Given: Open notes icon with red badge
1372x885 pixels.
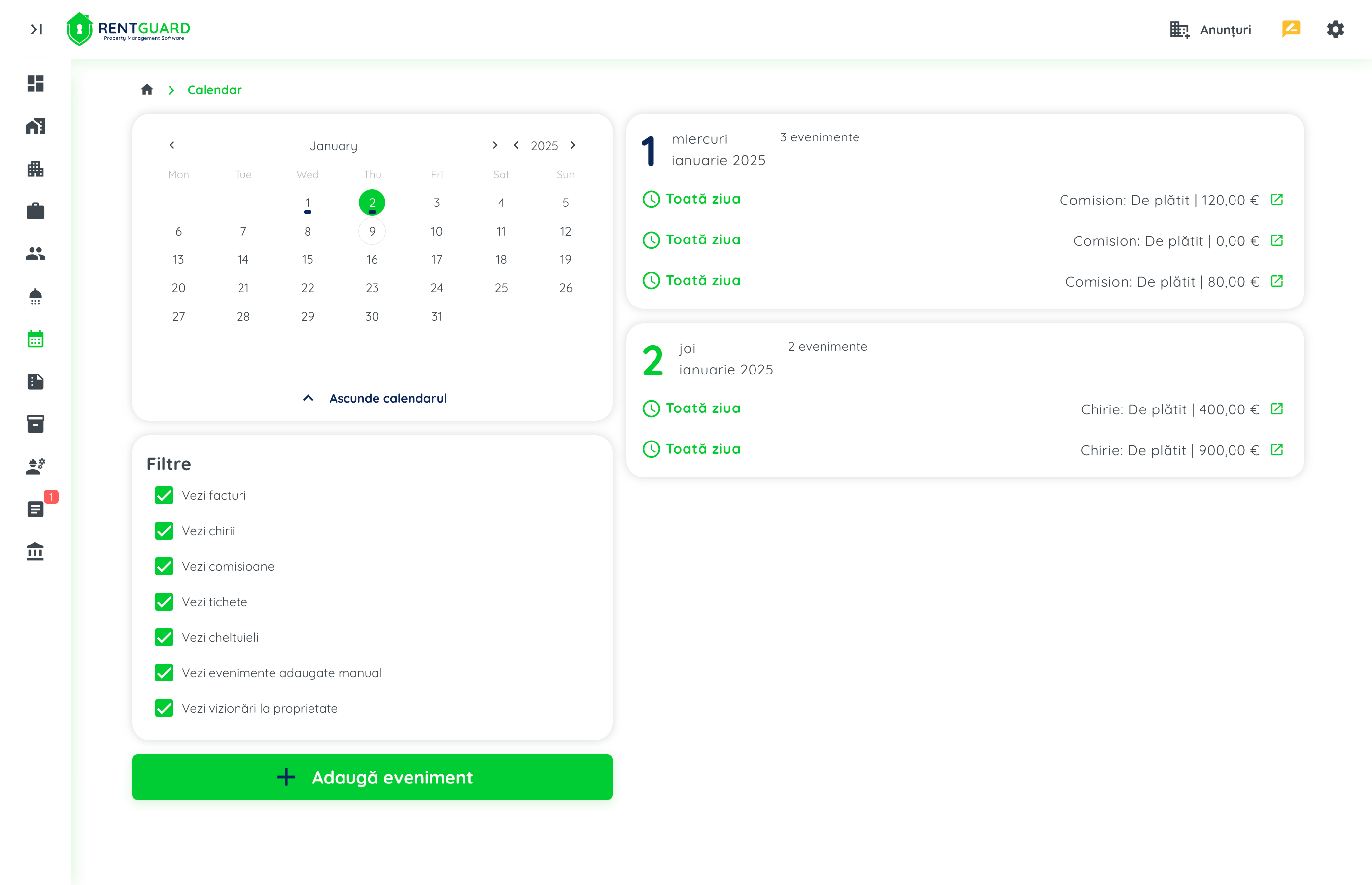Looking at the screenshot, I should [x=35, y=509].
